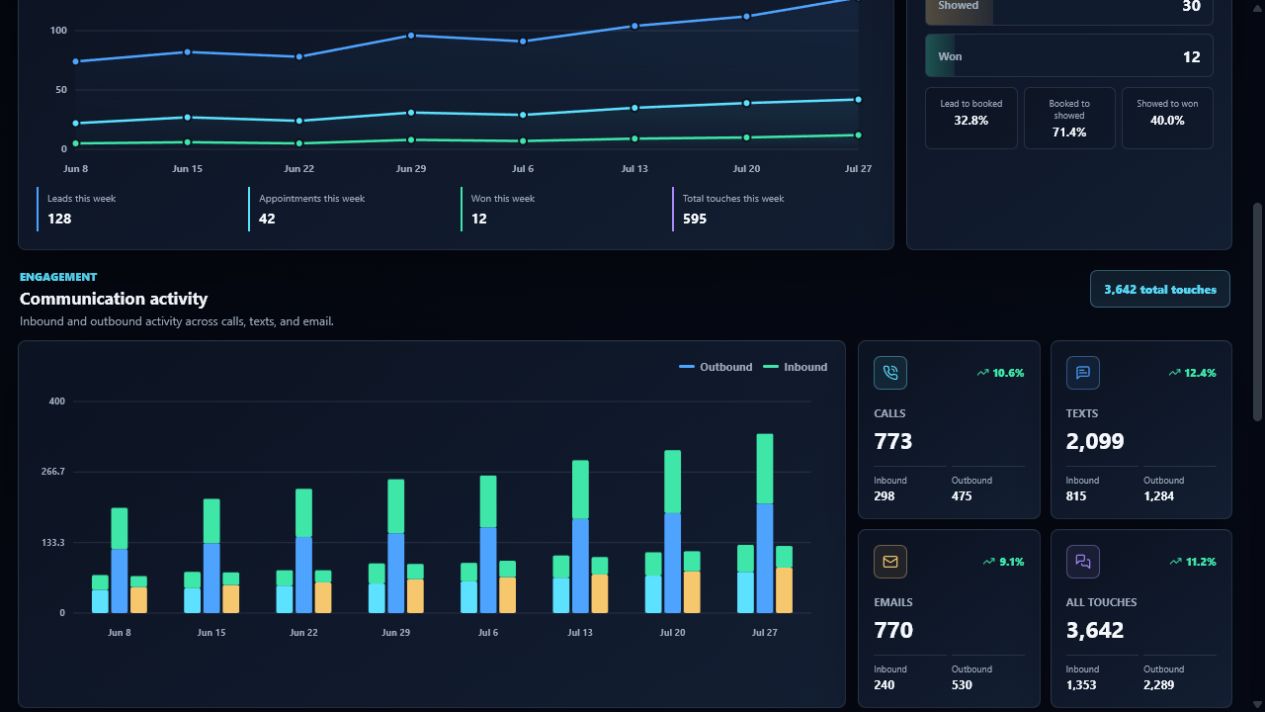Click the Won this week 12 stat

pos(562,209)
